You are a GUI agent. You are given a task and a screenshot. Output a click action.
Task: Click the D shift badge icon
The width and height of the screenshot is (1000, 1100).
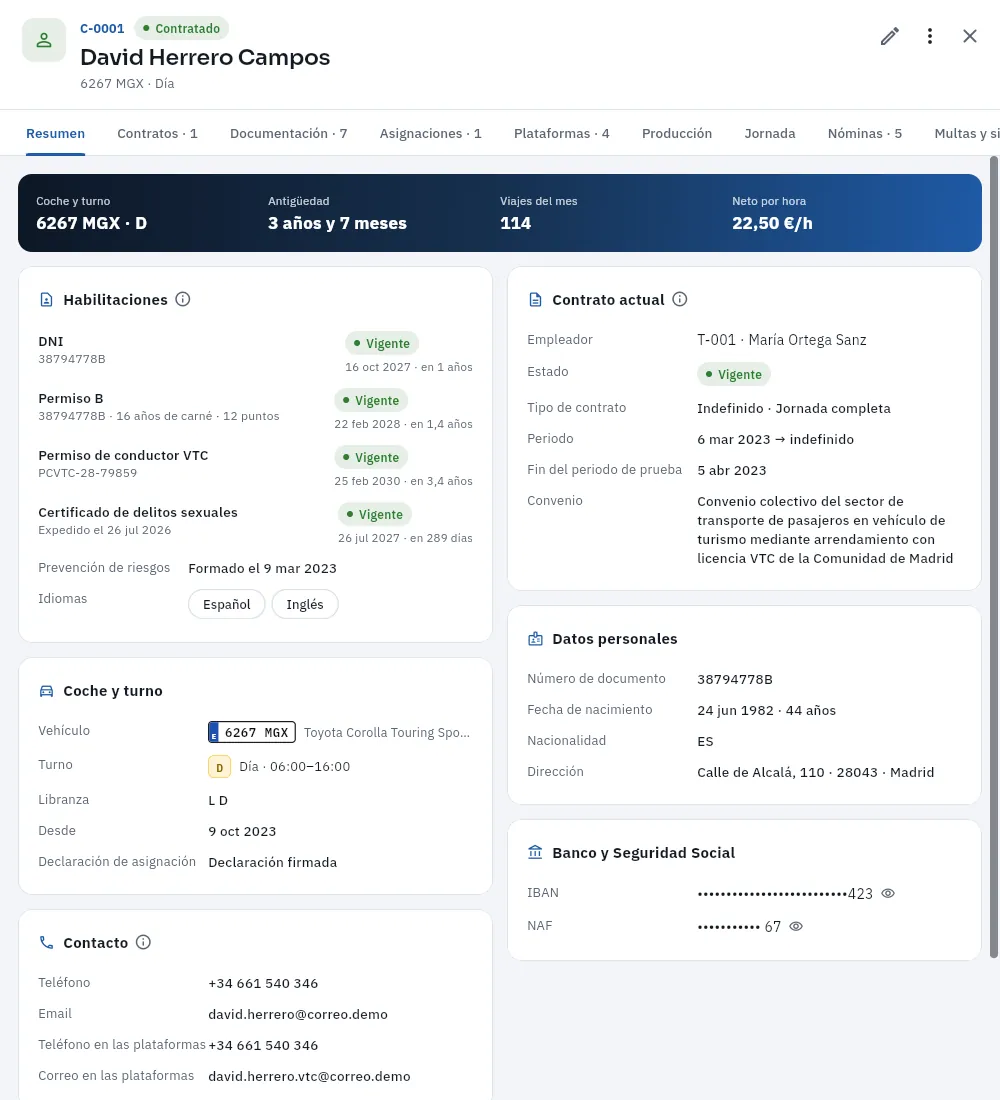(220, 767)
